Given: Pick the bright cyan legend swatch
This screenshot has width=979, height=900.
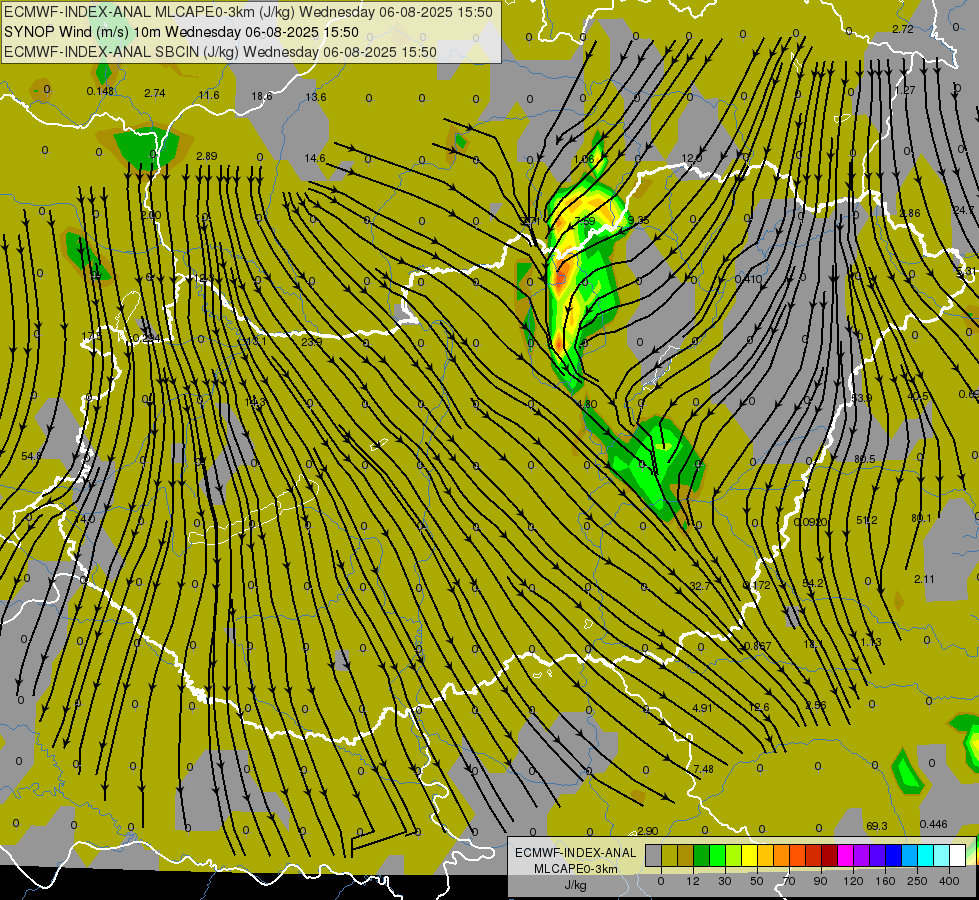Looking at the screenshot, I should pos(925,855).
